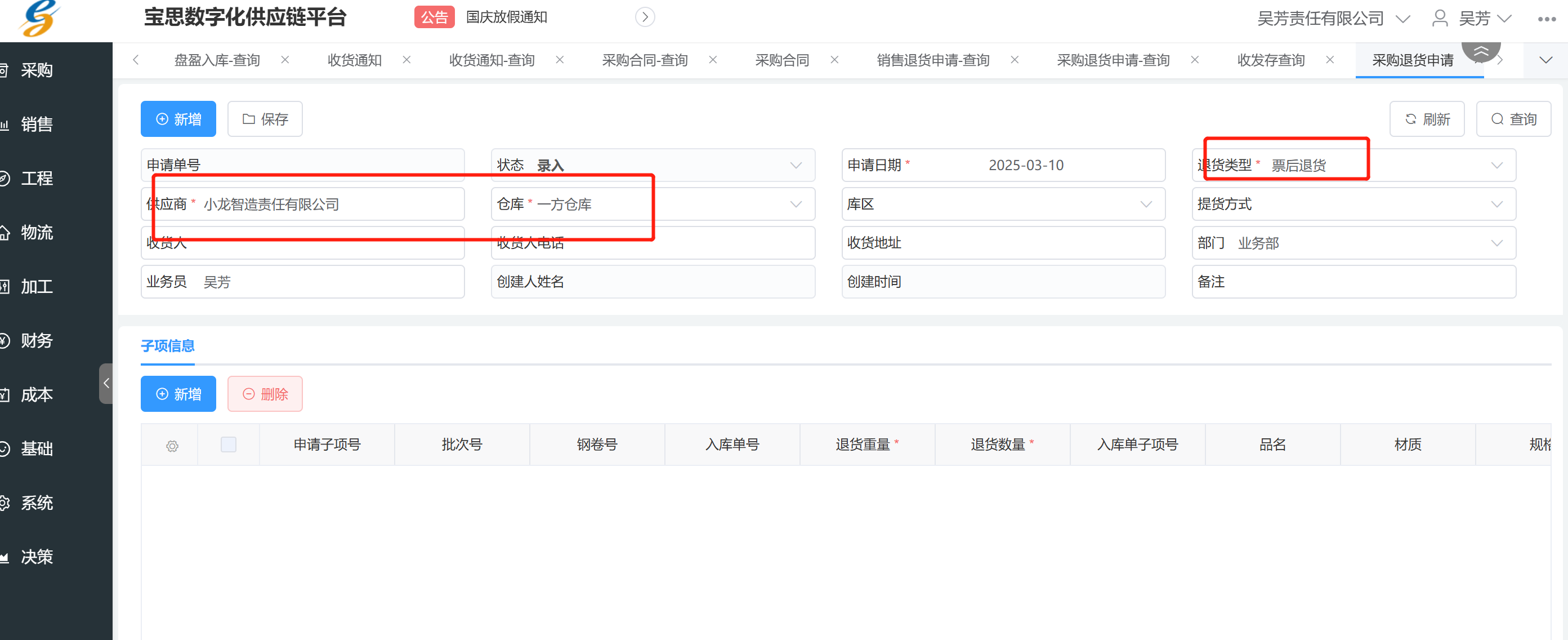Open the 决策 sidebar module
Image resolution: width=1568 pixels, height=640 pixels.
(37, 557)
